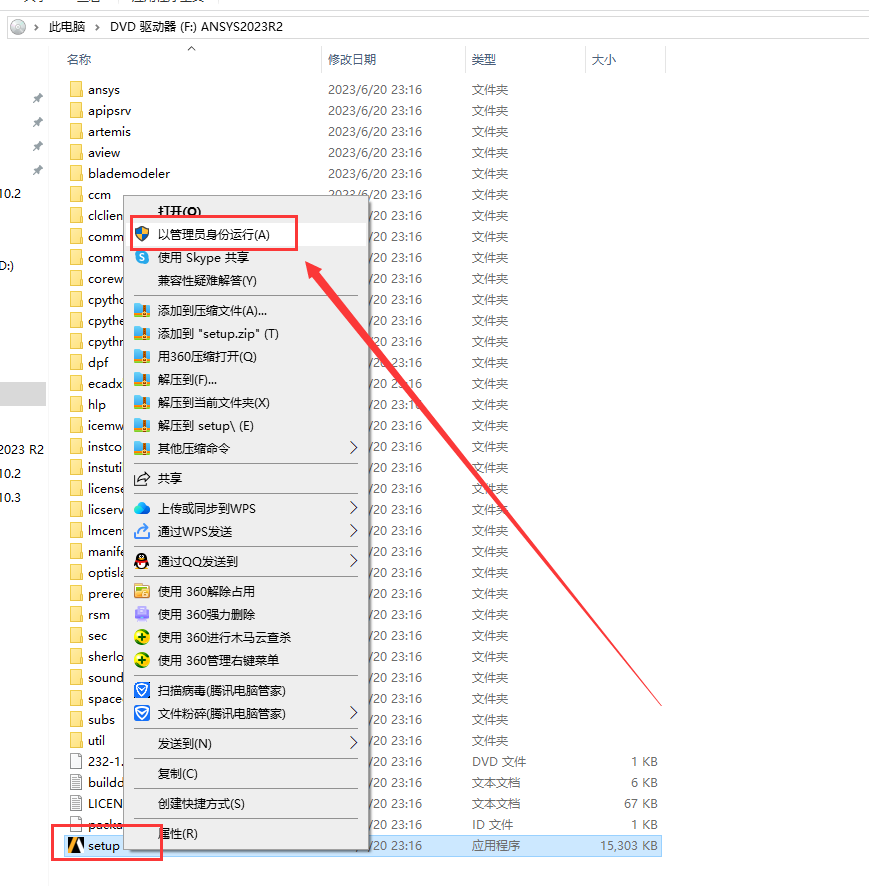869x886 pixels.
Task: Click the WPS cloud icon
Action: point(142,509)
